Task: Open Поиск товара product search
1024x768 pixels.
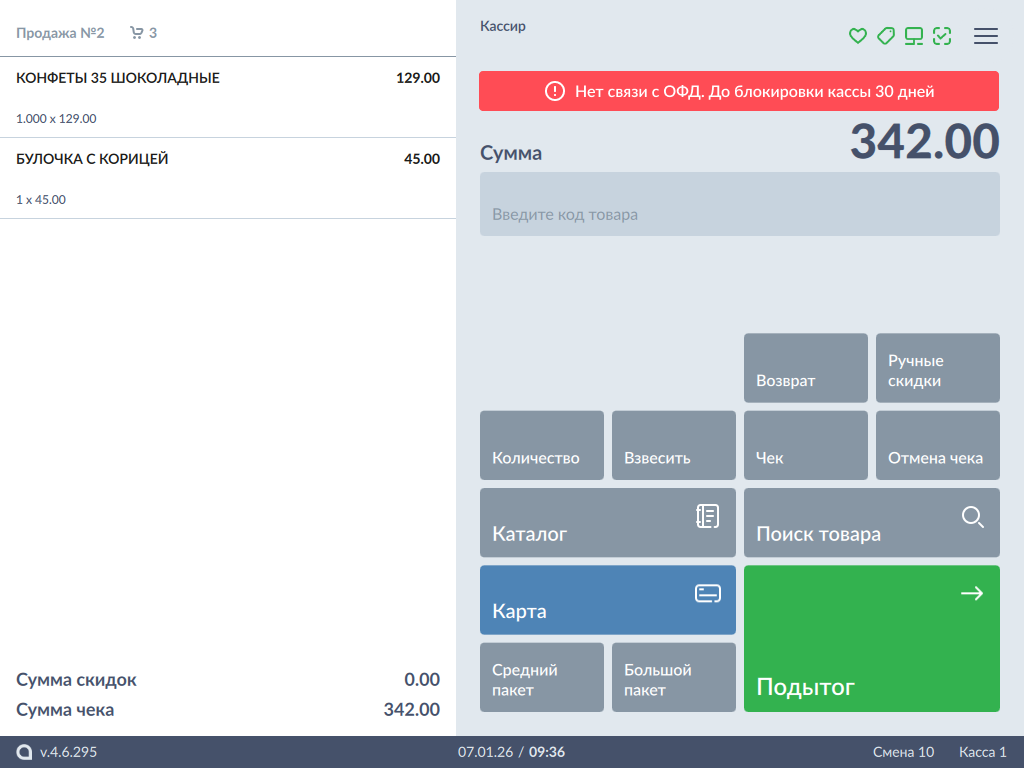Action: (x=871, y=523)
